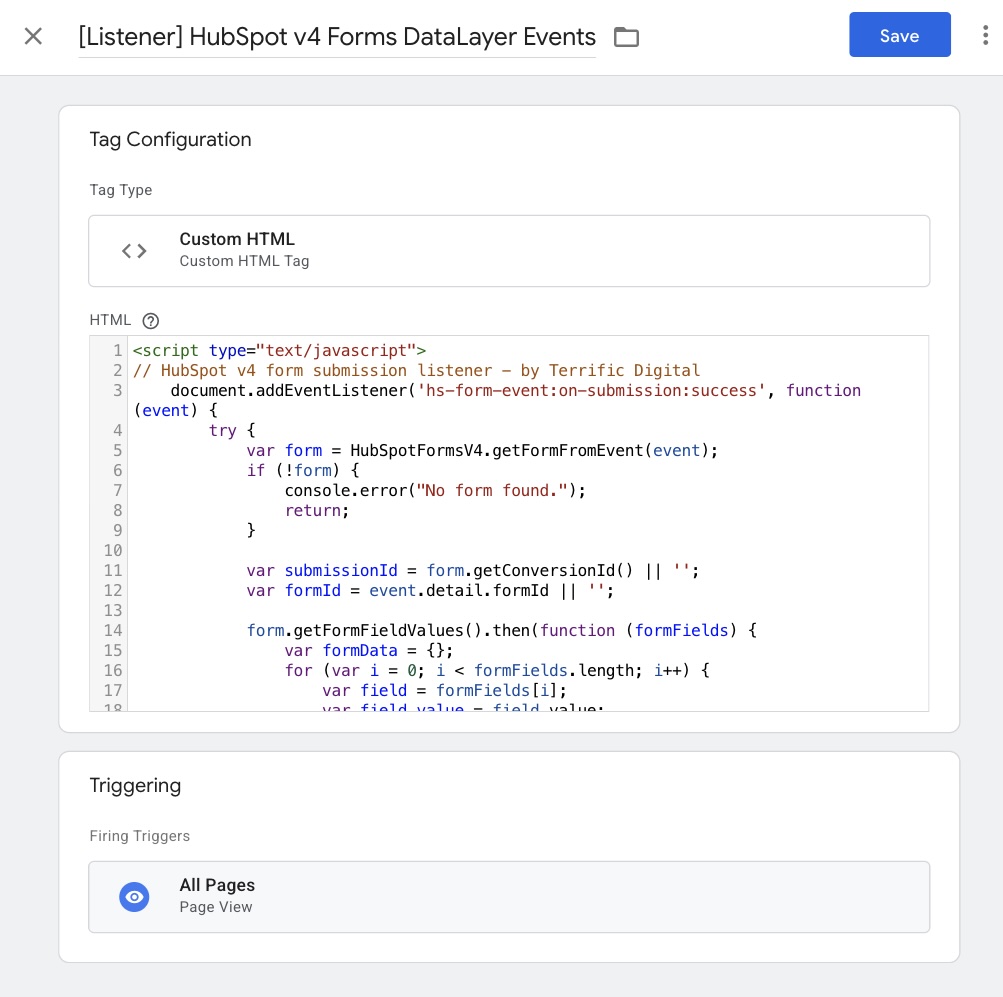Click the 'var formData = {}' line
Image resolution: width=1003 pixels, height=997 pixels.
[369, 650]
